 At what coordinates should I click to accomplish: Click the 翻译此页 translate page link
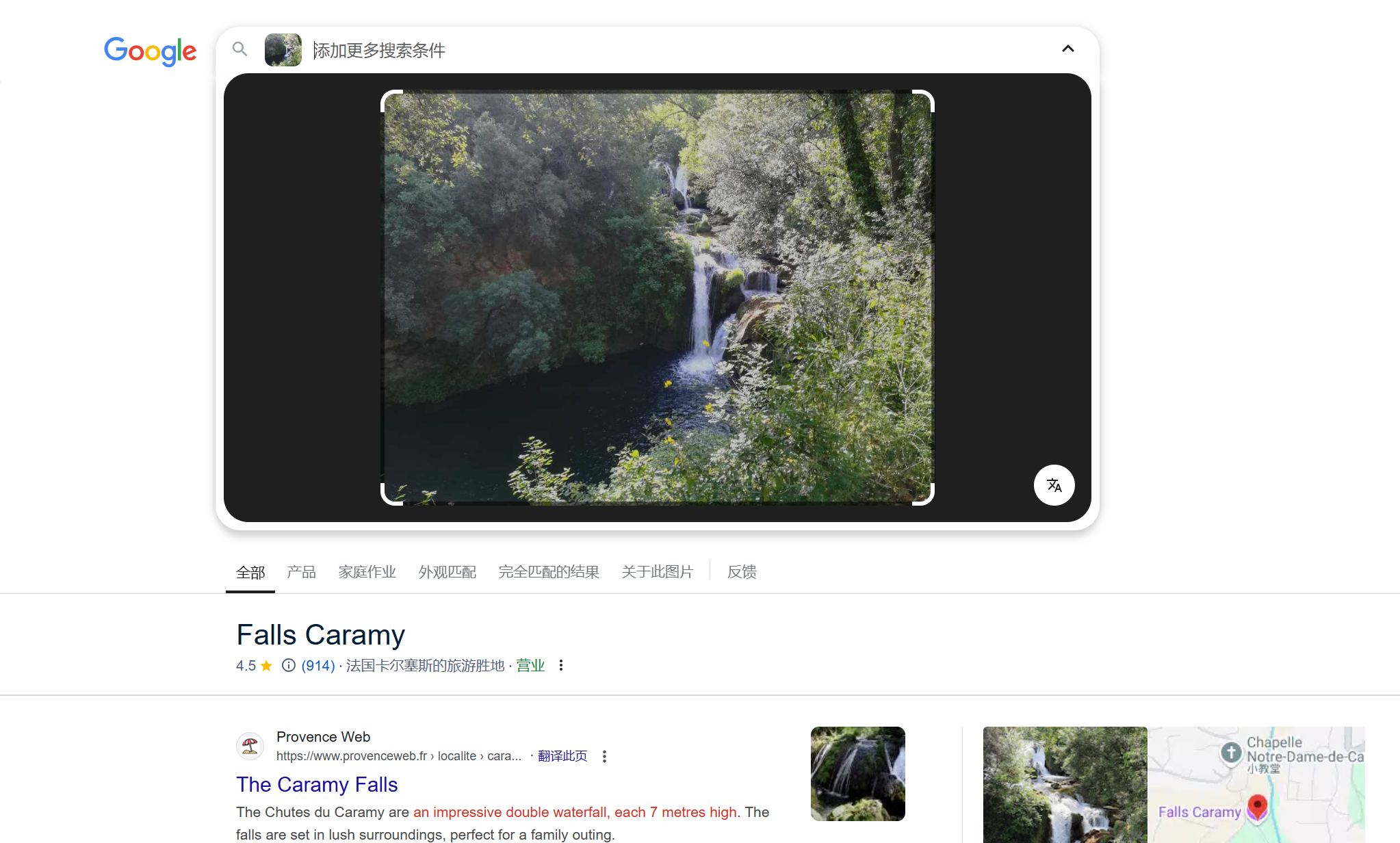coord(562,756)
